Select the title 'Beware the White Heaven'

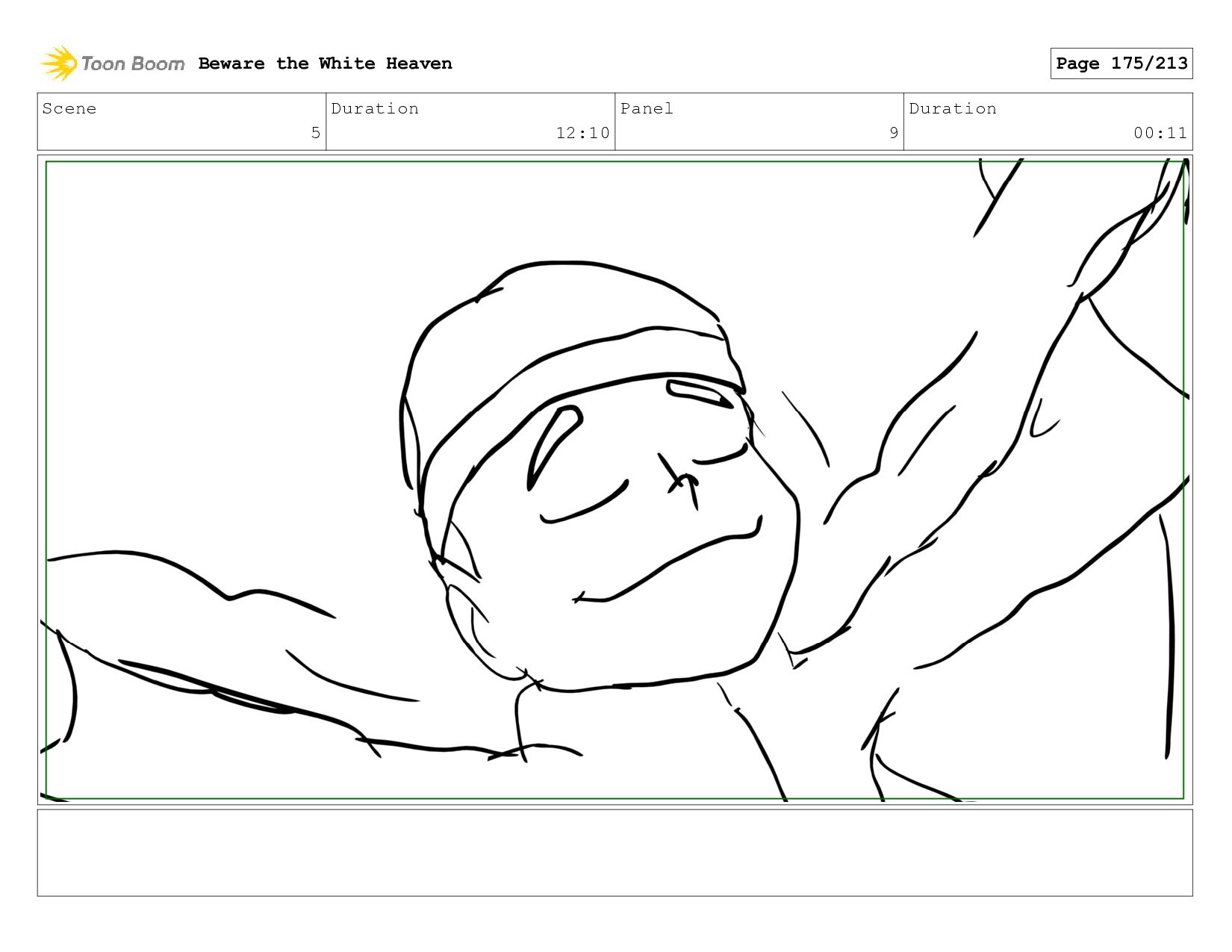coord(325,63)
